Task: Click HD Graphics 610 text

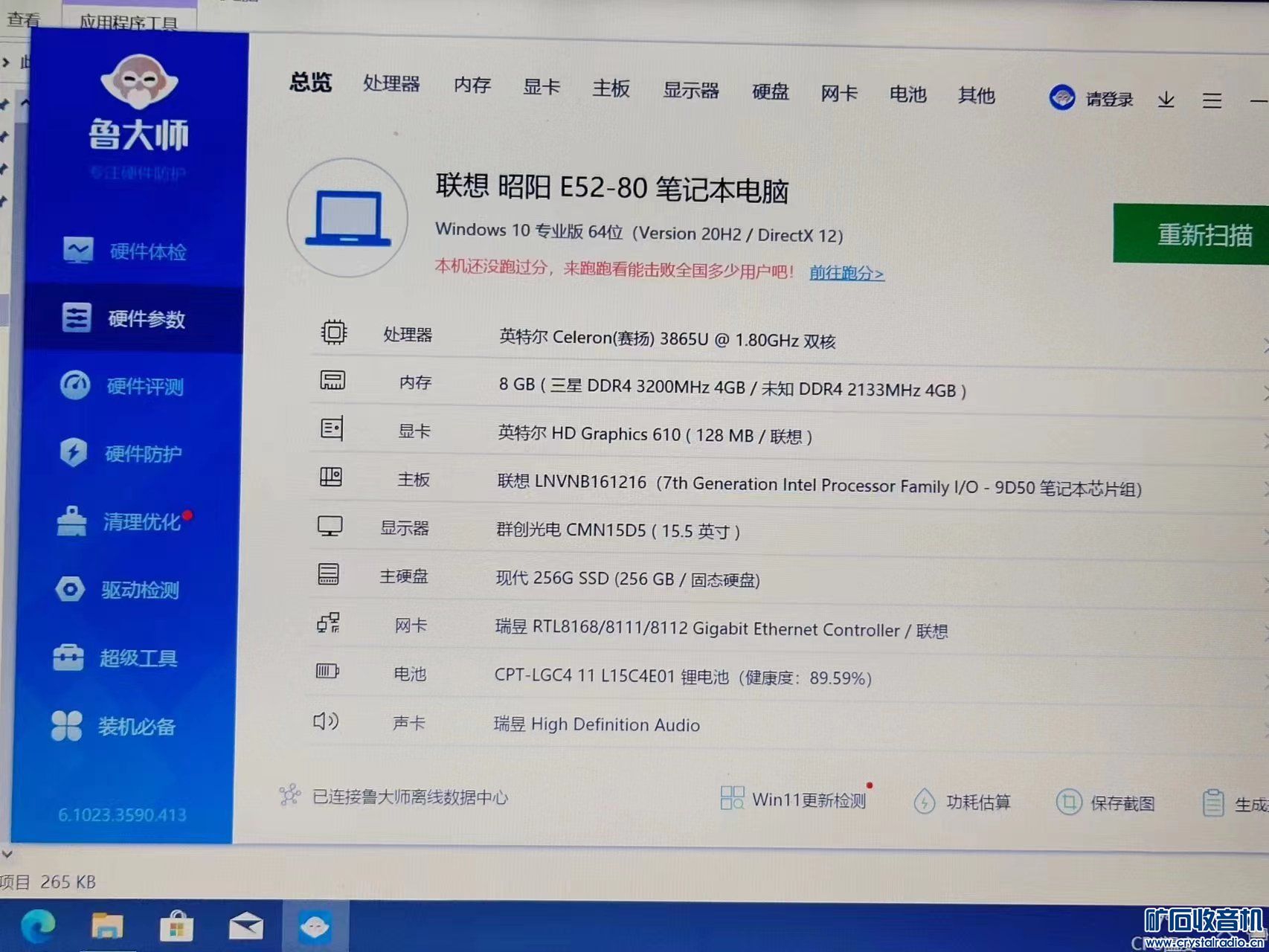Action: coord(655,435)
